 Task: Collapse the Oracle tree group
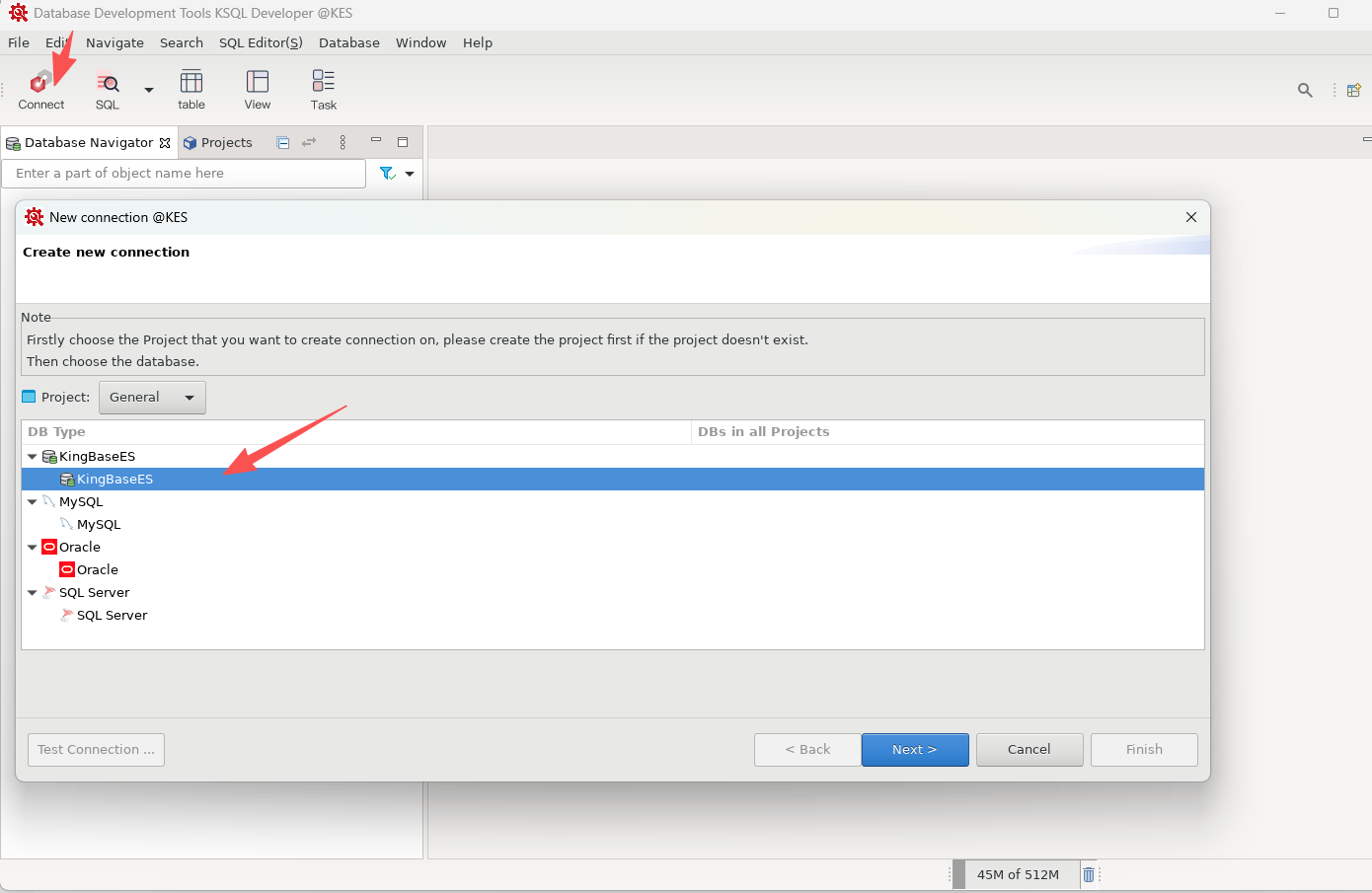33,548
